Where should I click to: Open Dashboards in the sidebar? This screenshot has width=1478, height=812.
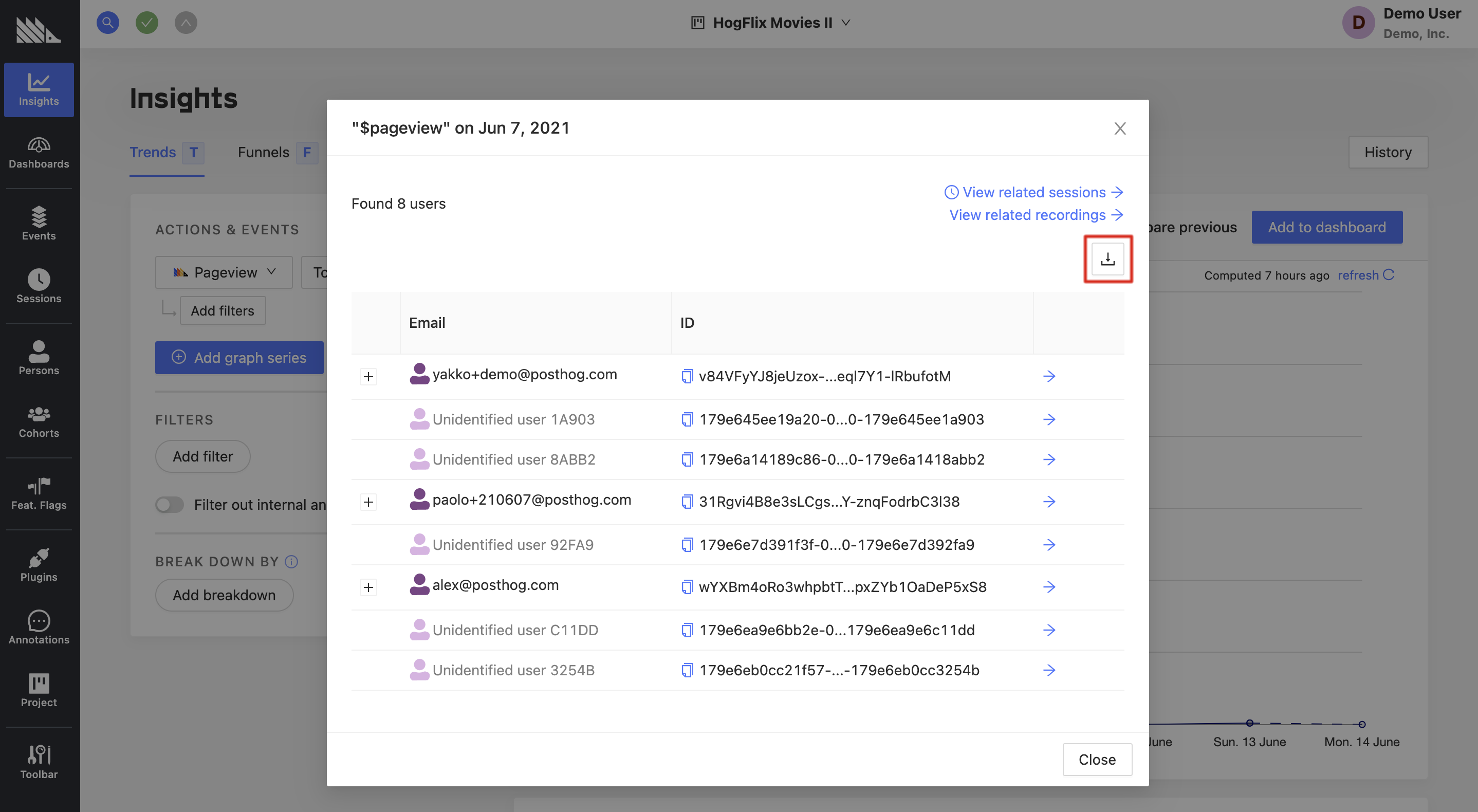(39, 153)
